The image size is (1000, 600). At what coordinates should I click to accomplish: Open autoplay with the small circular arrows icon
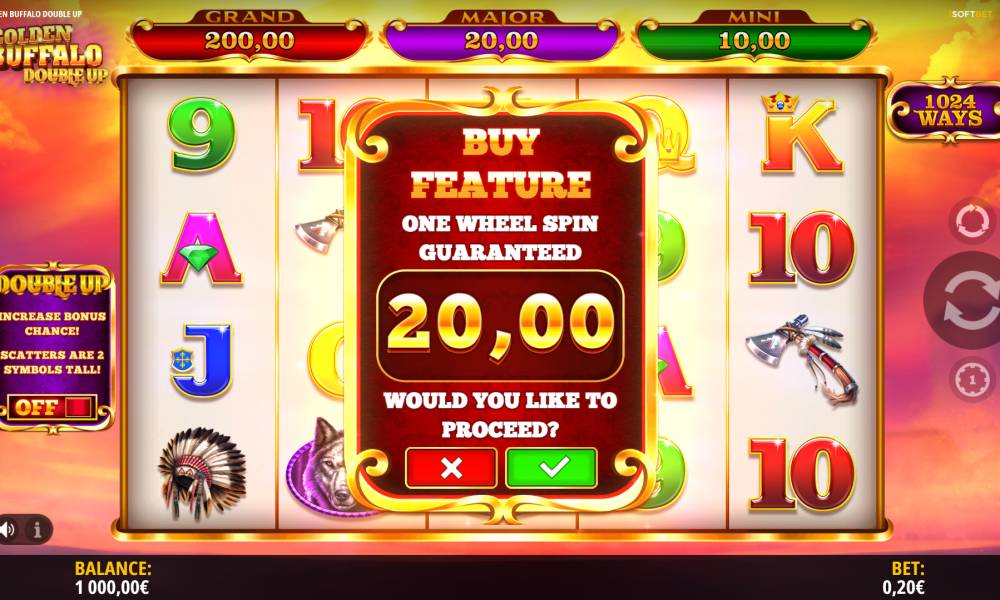coord(973,221)
